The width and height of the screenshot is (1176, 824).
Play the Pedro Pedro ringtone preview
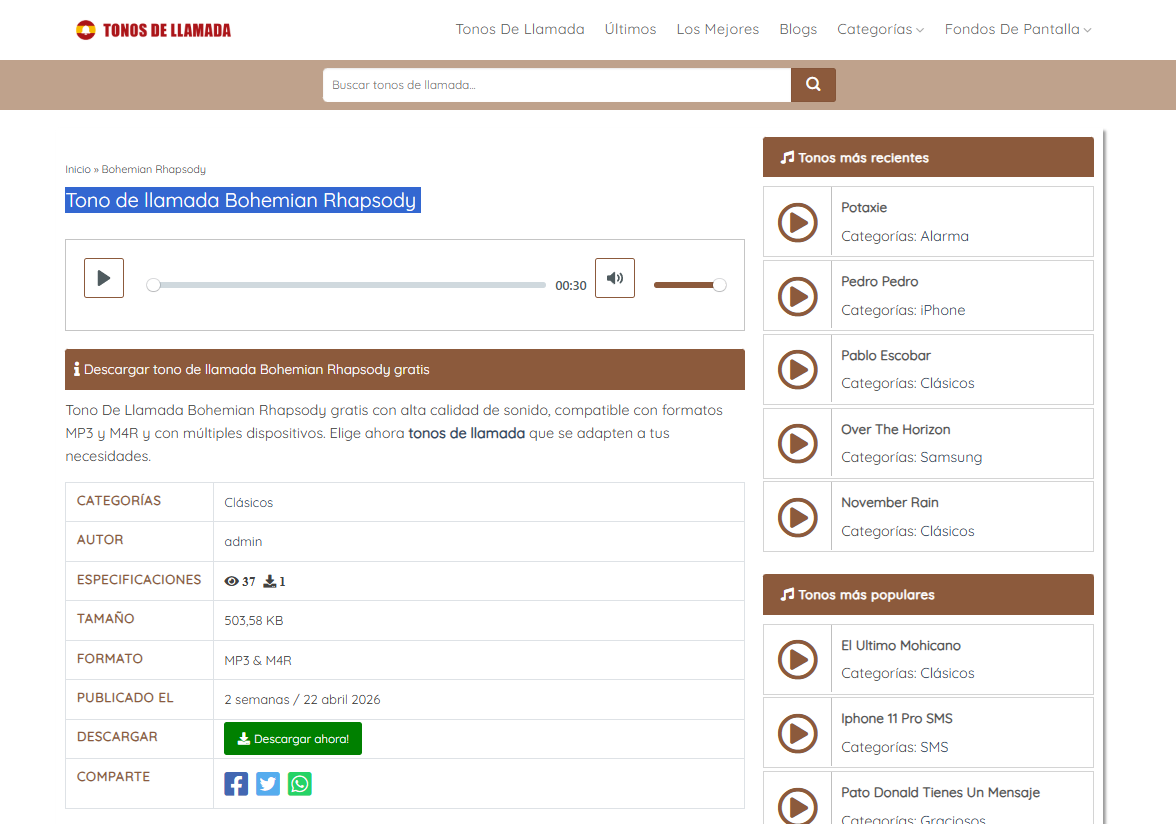[797, 296]
